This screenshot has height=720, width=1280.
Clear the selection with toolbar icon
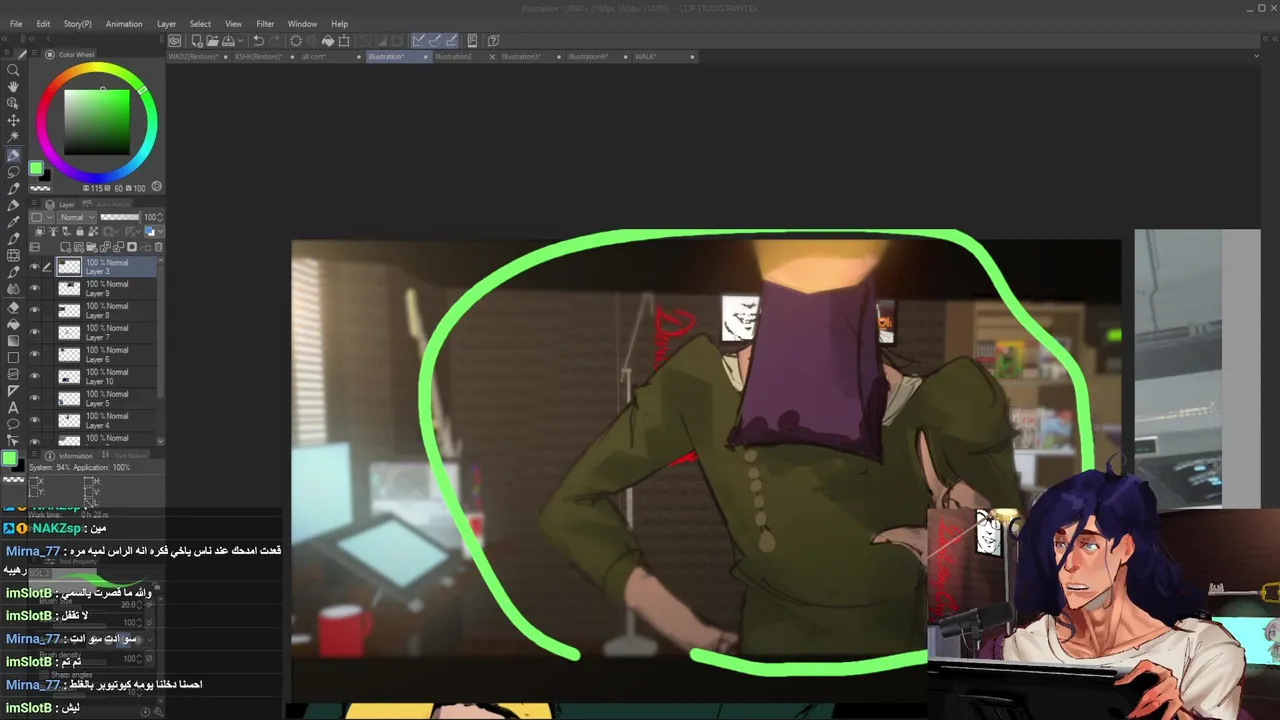pyautogui.click(x=296, y=41)
